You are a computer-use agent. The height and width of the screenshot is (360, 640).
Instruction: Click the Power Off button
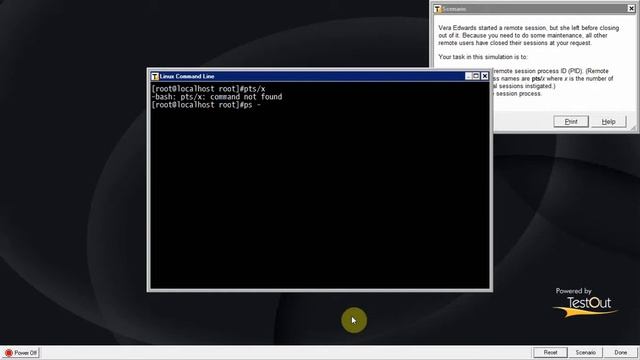[x=21, y=353]
